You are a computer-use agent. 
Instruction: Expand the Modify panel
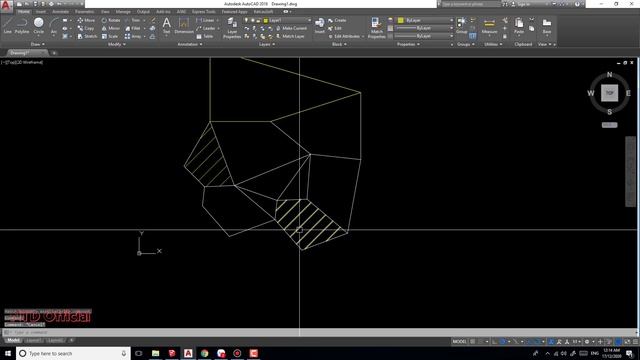pos(116,44)
